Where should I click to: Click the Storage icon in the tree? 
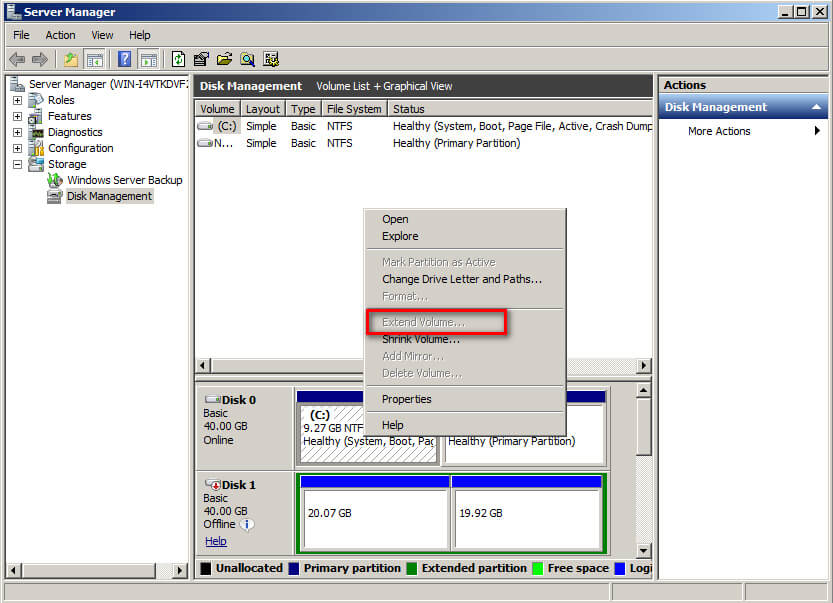coord(36,164)
